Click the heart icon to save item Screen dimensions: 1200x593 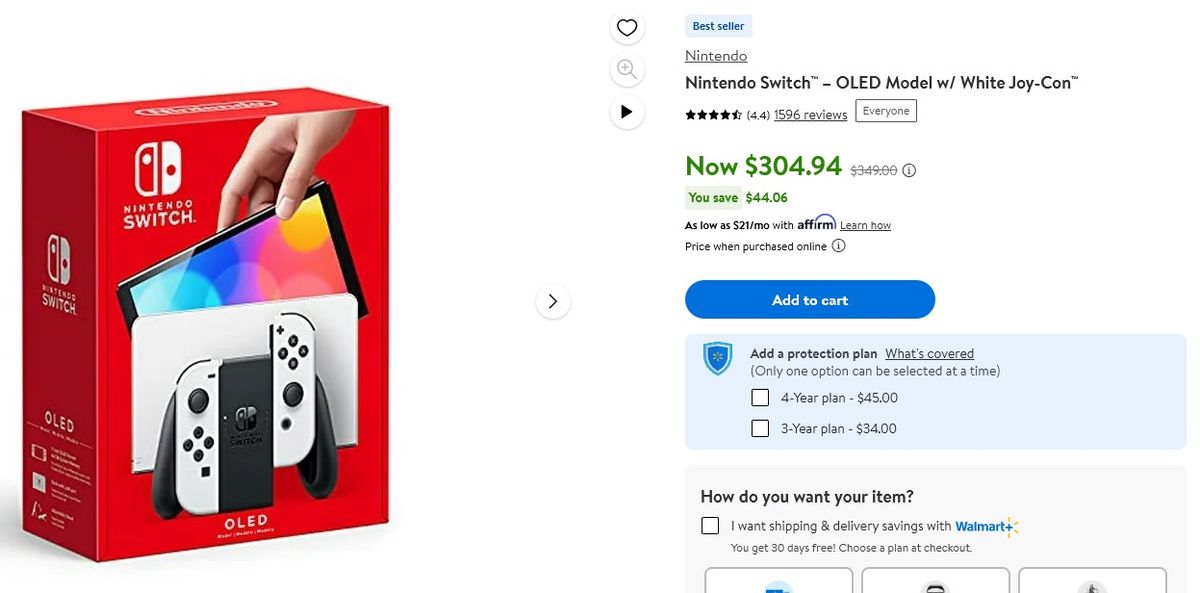[627, 27]
